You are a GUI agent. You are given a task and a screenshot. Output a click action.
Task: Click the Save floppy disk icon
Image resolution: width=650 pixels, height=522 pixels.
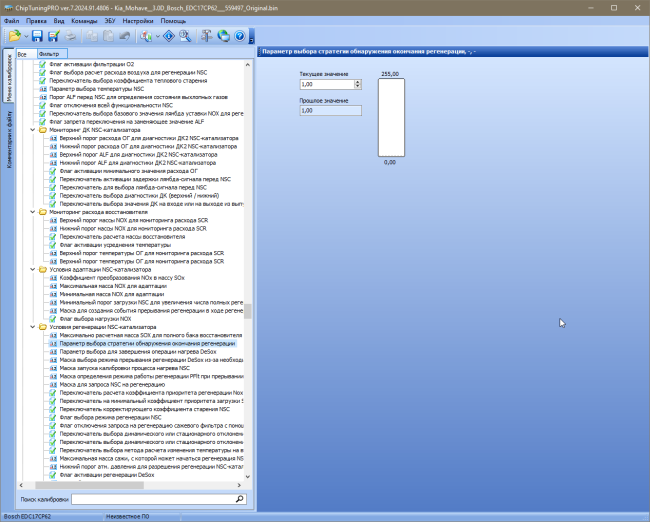pyautogui.click(x=37, y=36)
